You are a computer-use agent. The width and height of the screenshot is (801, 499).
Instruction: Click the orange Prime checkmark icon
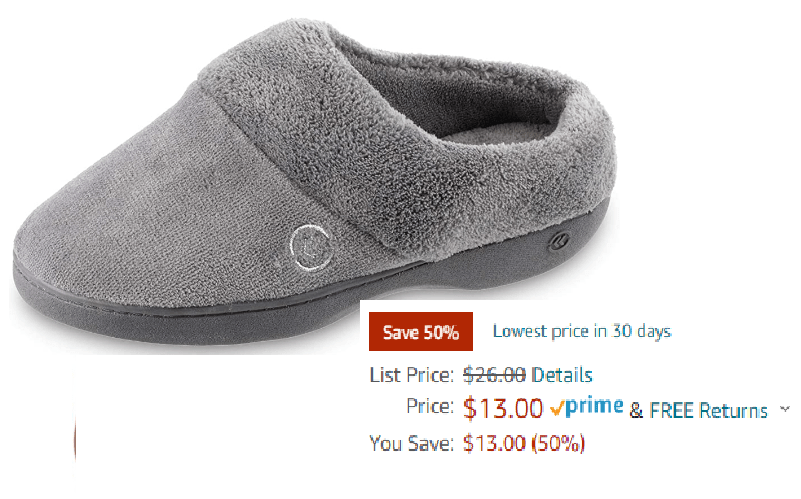(557, 408)
